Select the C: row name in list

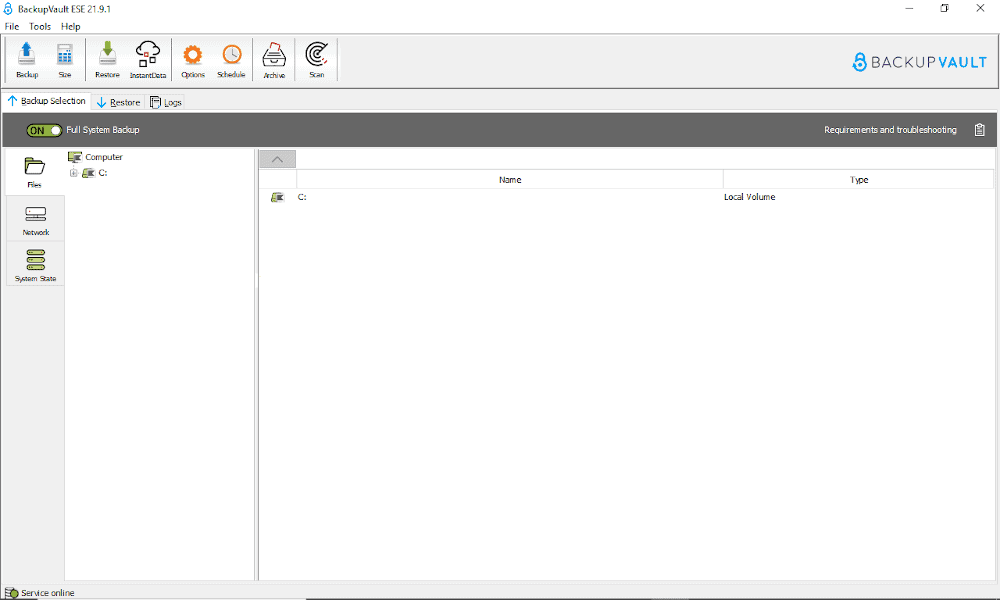pos(302,197)
